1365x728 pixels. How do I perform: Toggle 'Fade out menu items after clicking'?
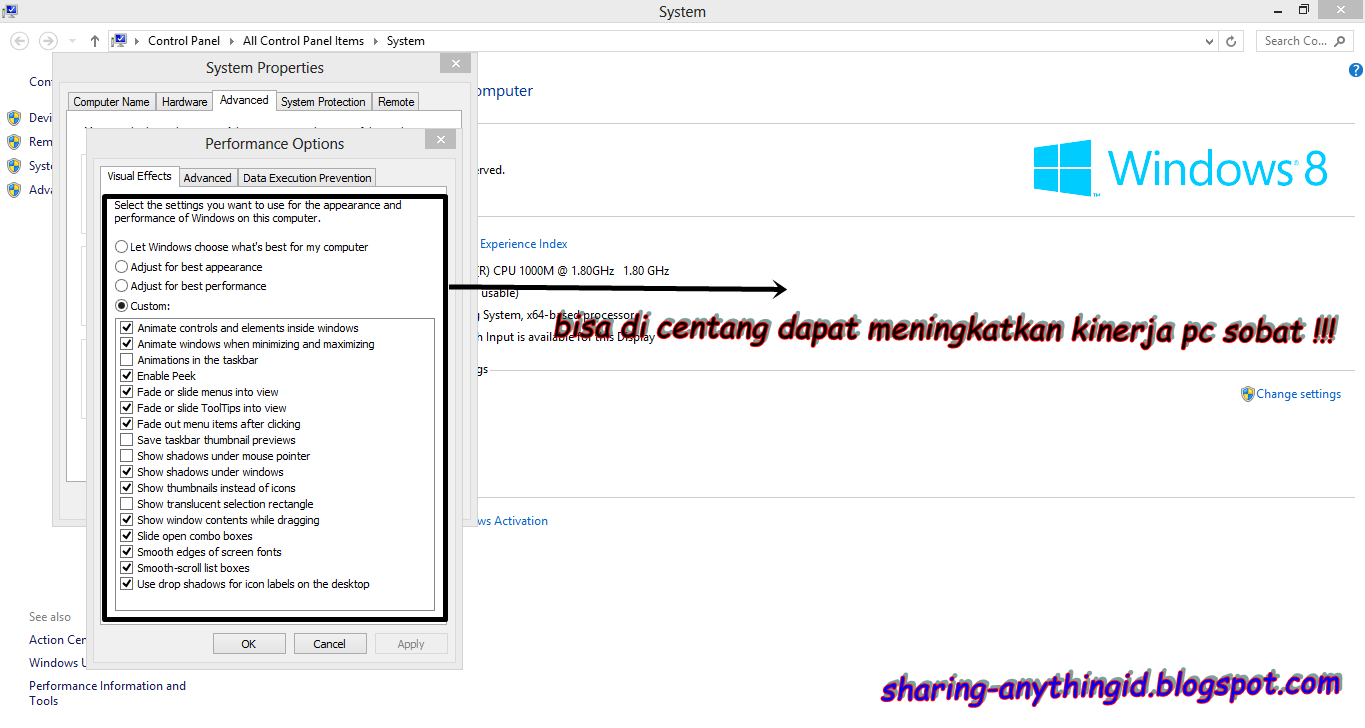(126, 424)
